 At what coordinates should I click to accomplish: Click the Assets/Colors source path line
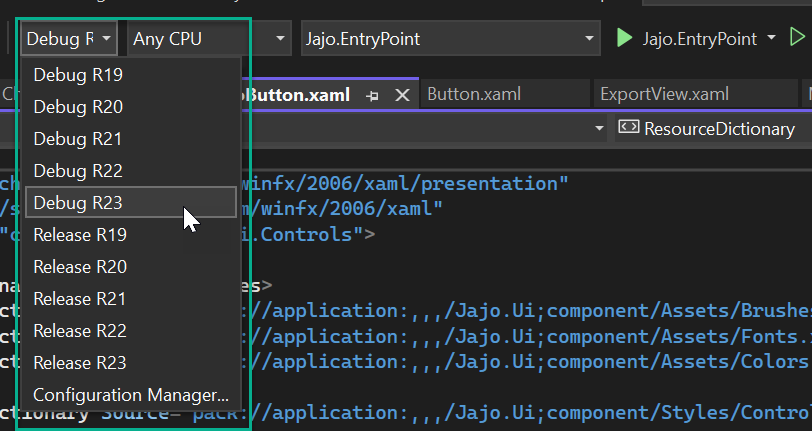click(x=526, y=362)
